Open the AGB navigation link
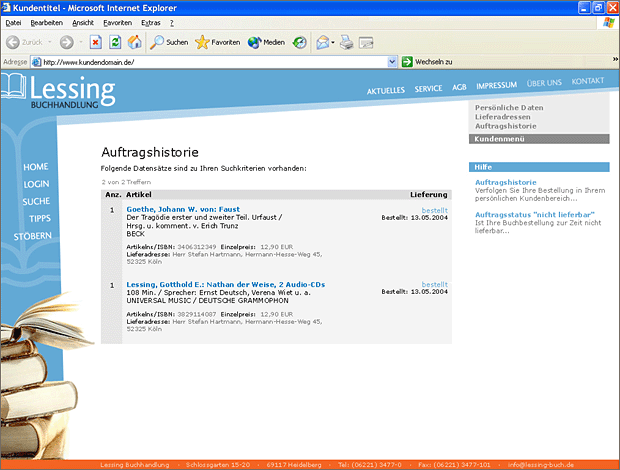 coord(459,87)
